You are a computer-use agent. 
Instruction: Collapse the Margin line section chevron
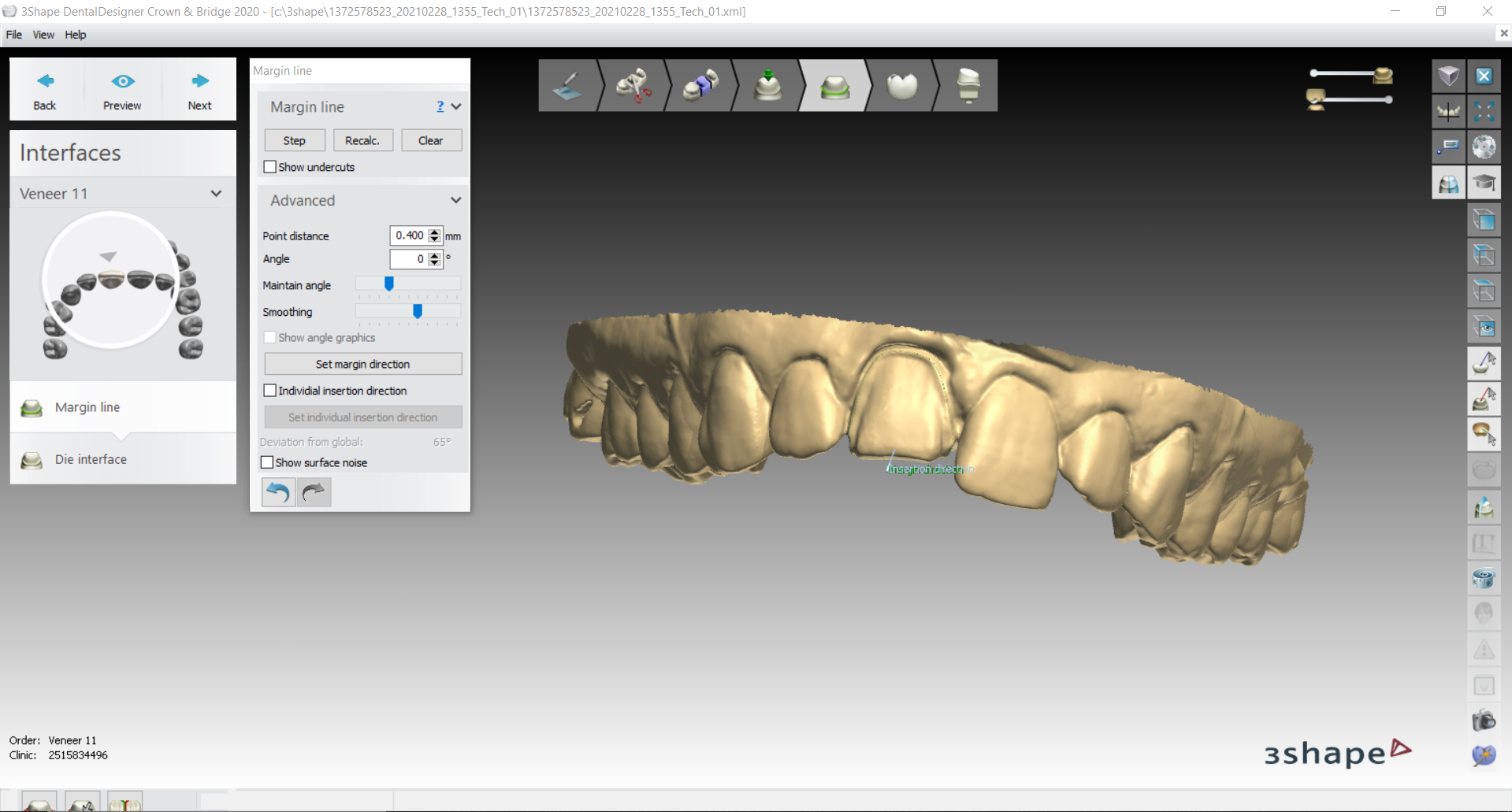click(x=456, y=106)
